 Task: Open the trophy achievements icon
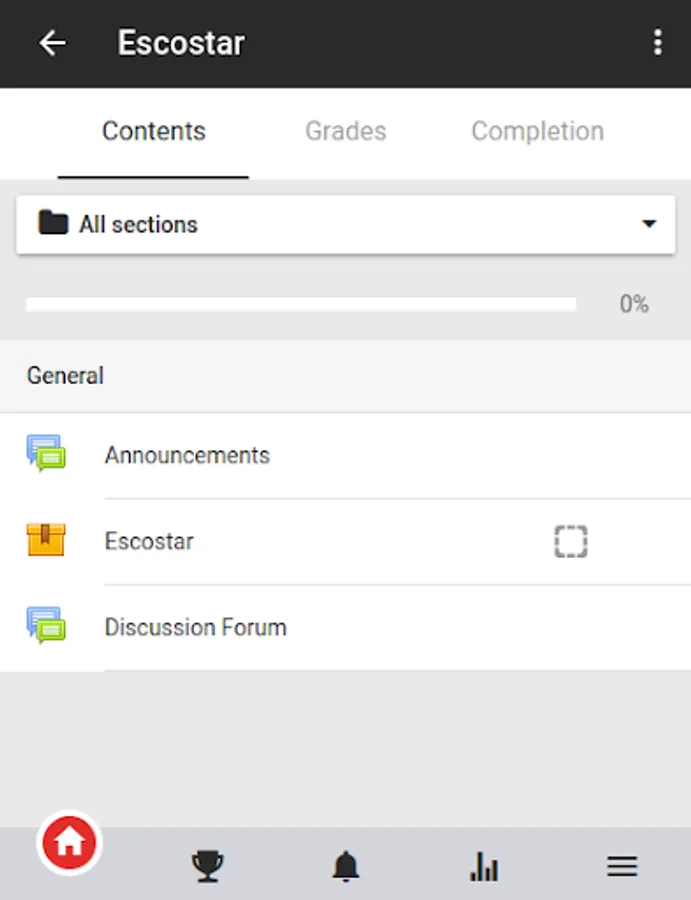[x=207, y=866]
